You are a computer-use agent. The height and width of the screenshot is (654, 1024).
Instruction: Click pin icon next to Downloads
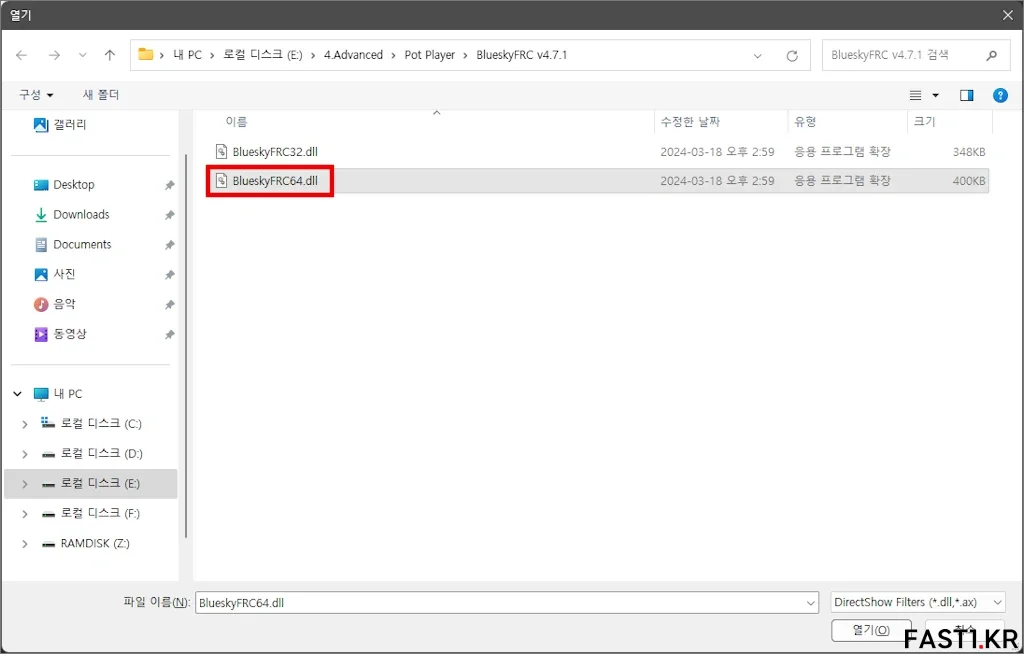pos(169,215)
